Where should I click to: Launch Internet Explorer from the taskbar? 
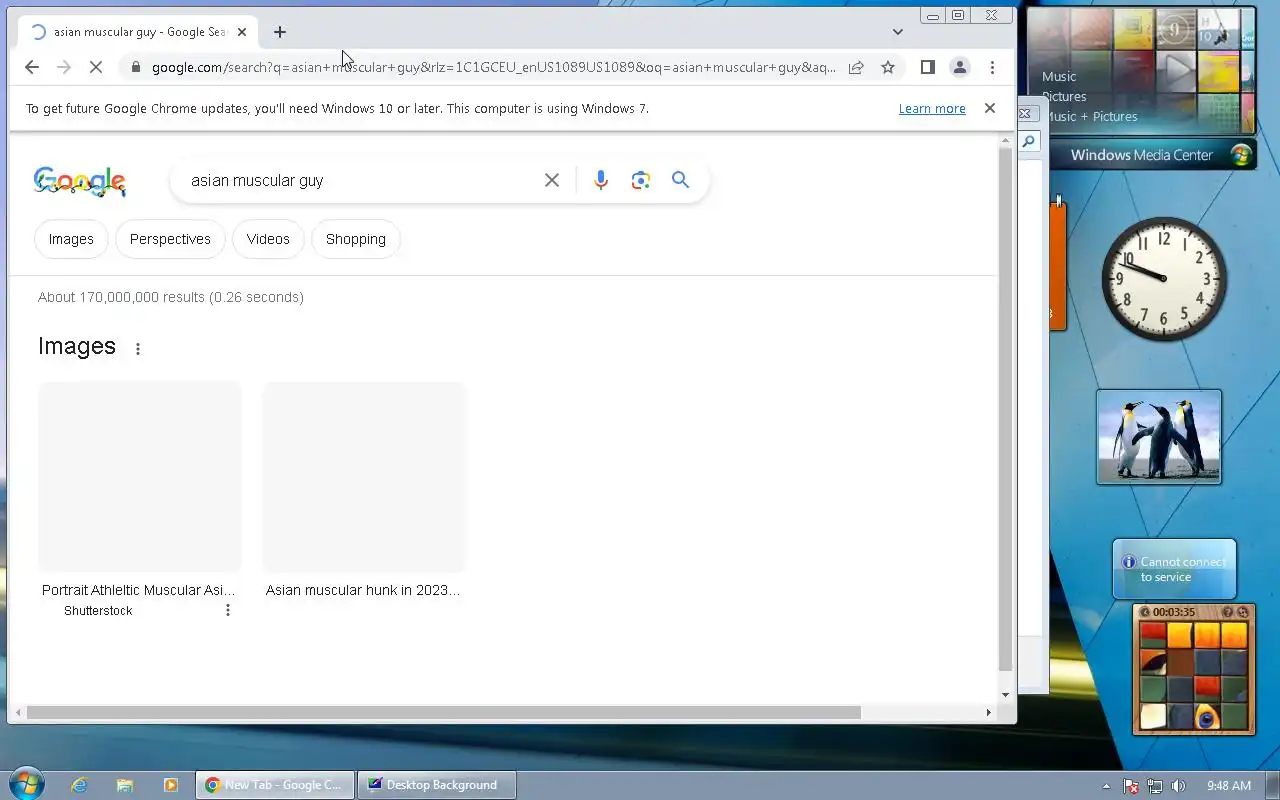click(79, 785)
